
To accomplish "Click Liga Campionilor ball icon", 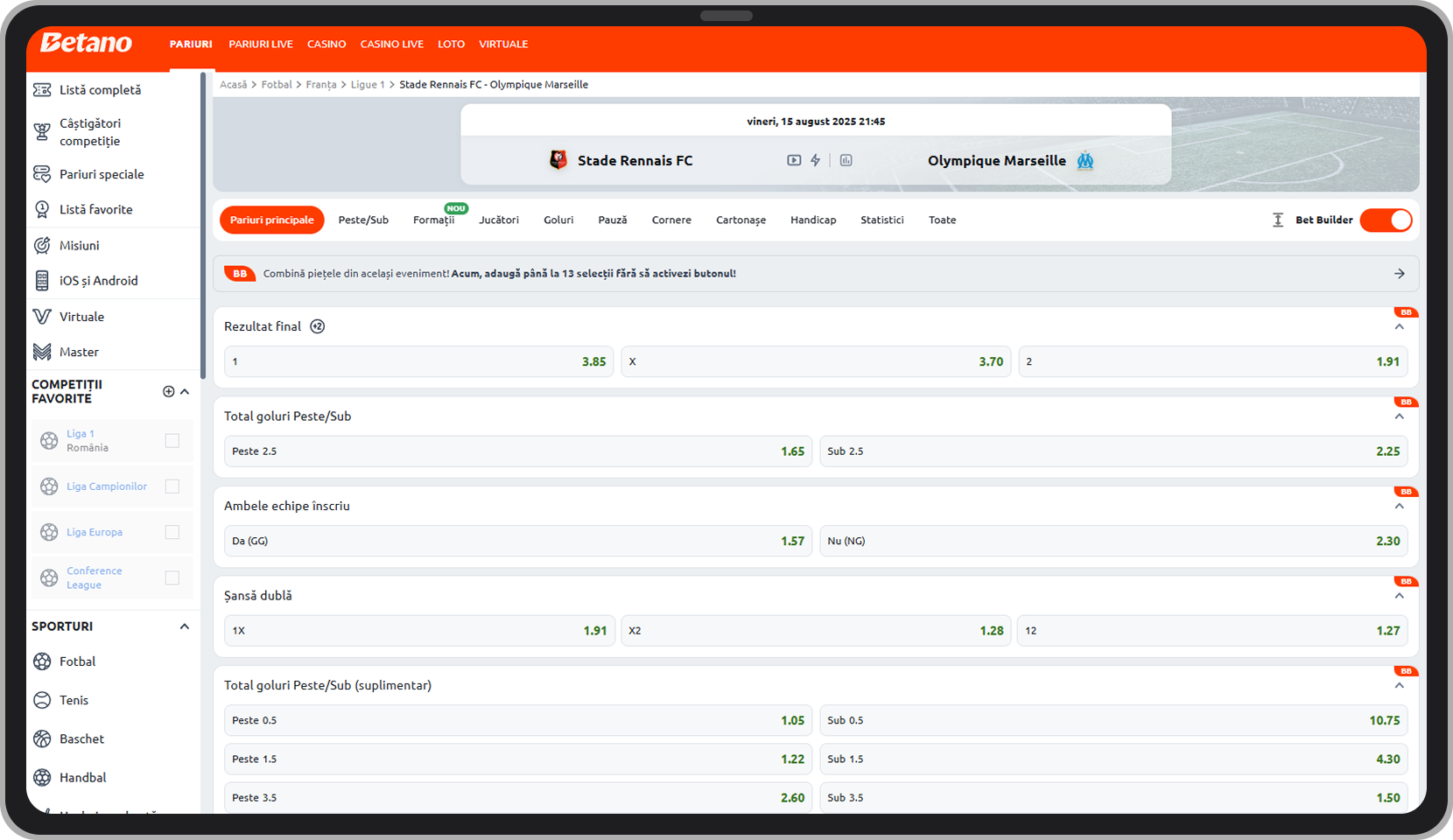I will 49,486.
